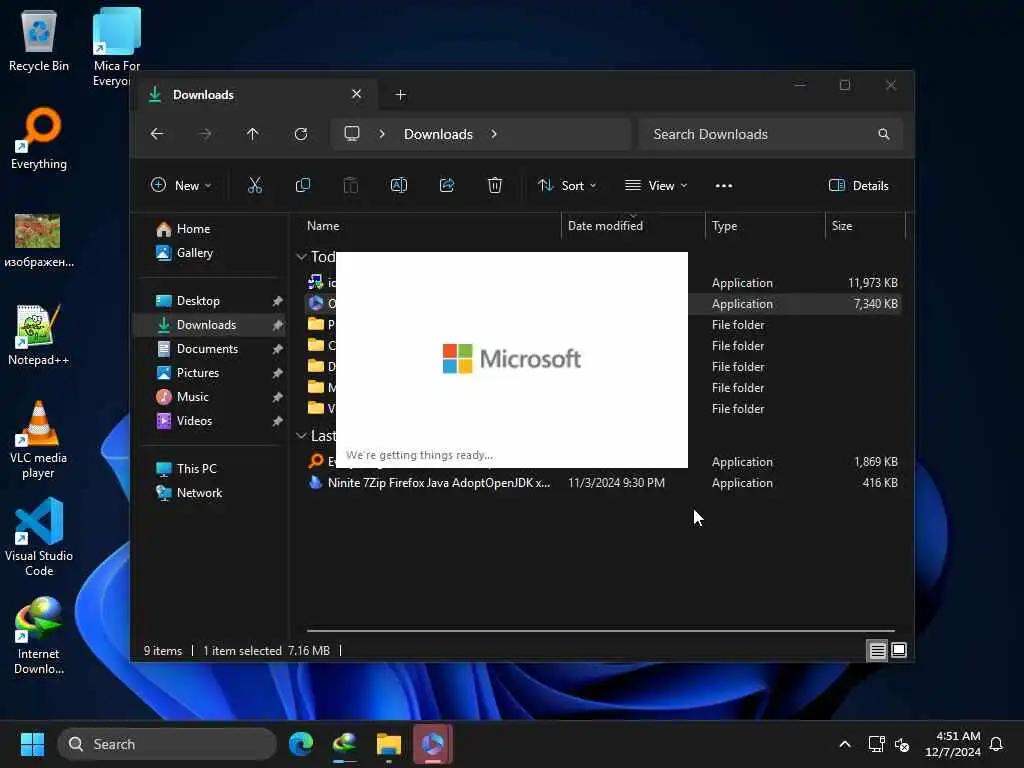Refresh the Downloads folder
Screen dimensions: 1024x768
[x=301, y=134]
